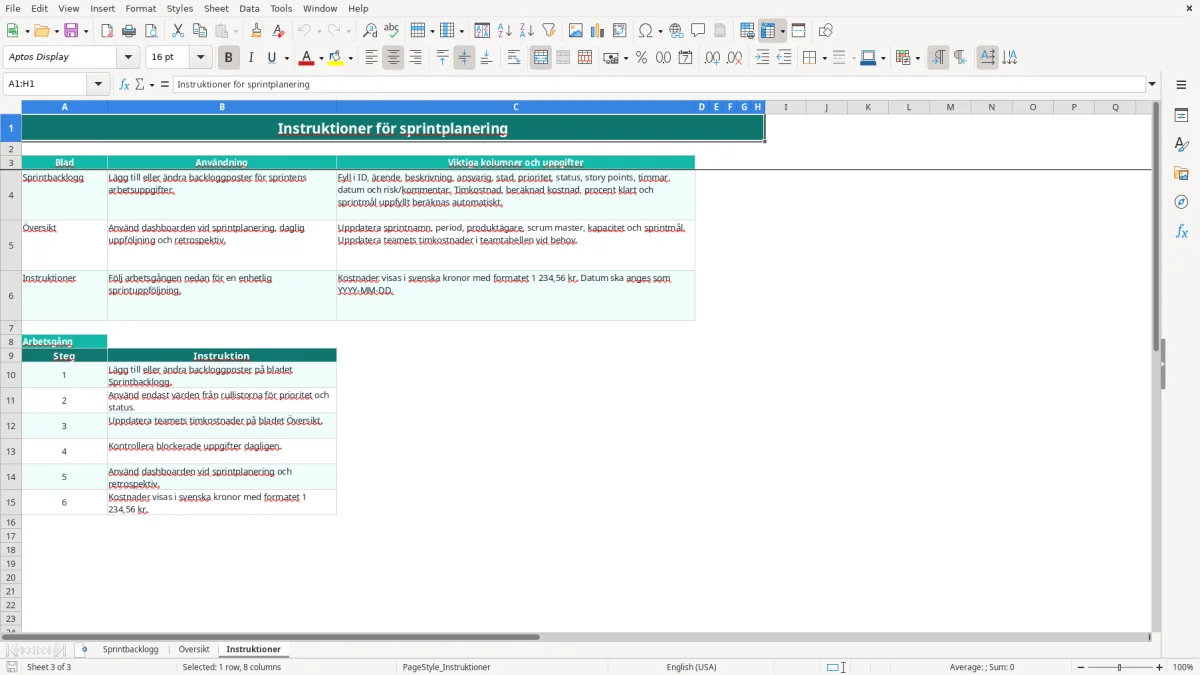Toggle Align Right
The height and width of the screenshot is (675, 1200).
click(415, 58)
